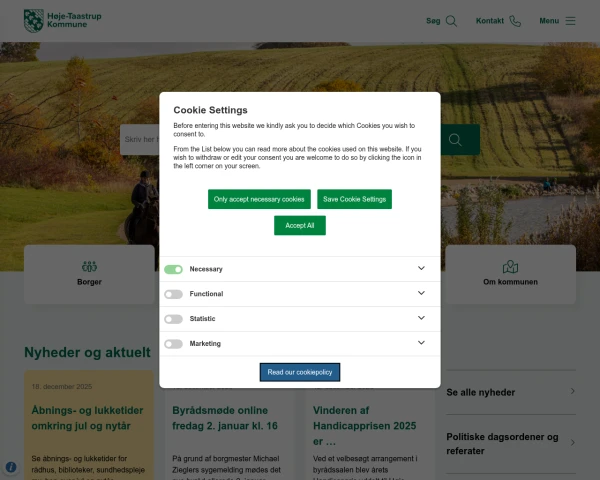This screenshot has height=480, width=600.
Task: Open the Åbnings- og lukketider omkring jul article
Action: (x=87, y=418)
